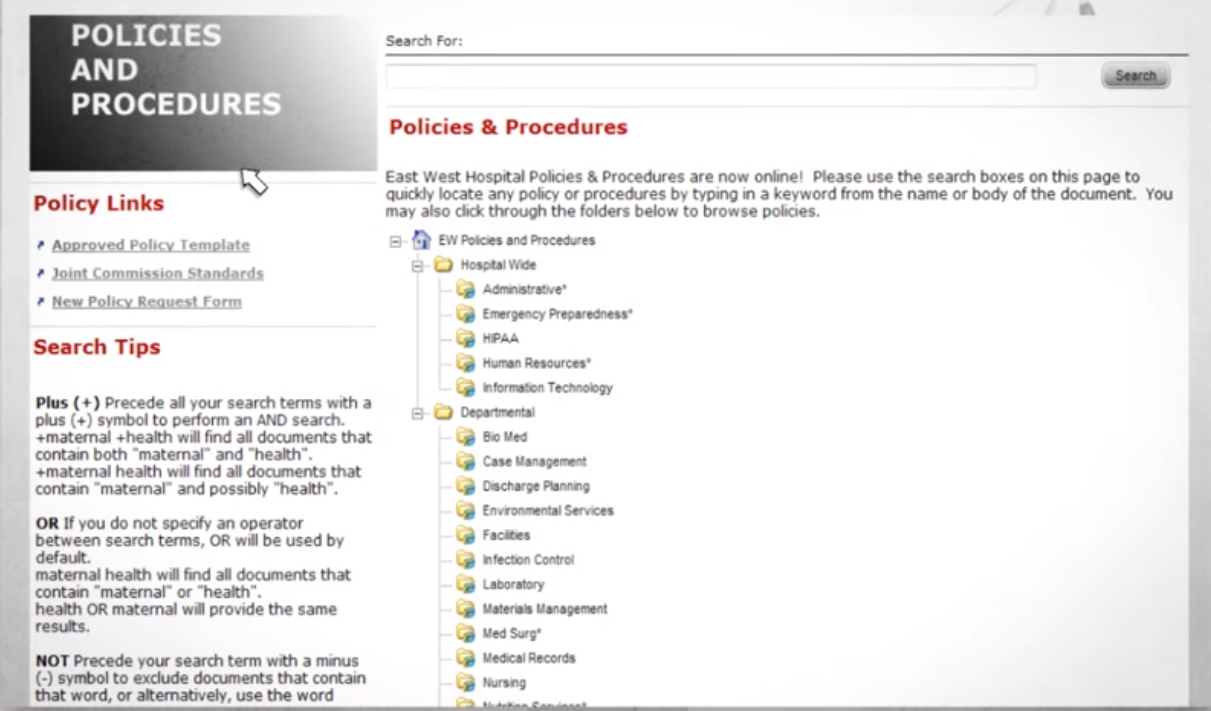This screenshot has width=1211, height=711.
Task: Open the Bio Med policies label
Action: [505, 437]
